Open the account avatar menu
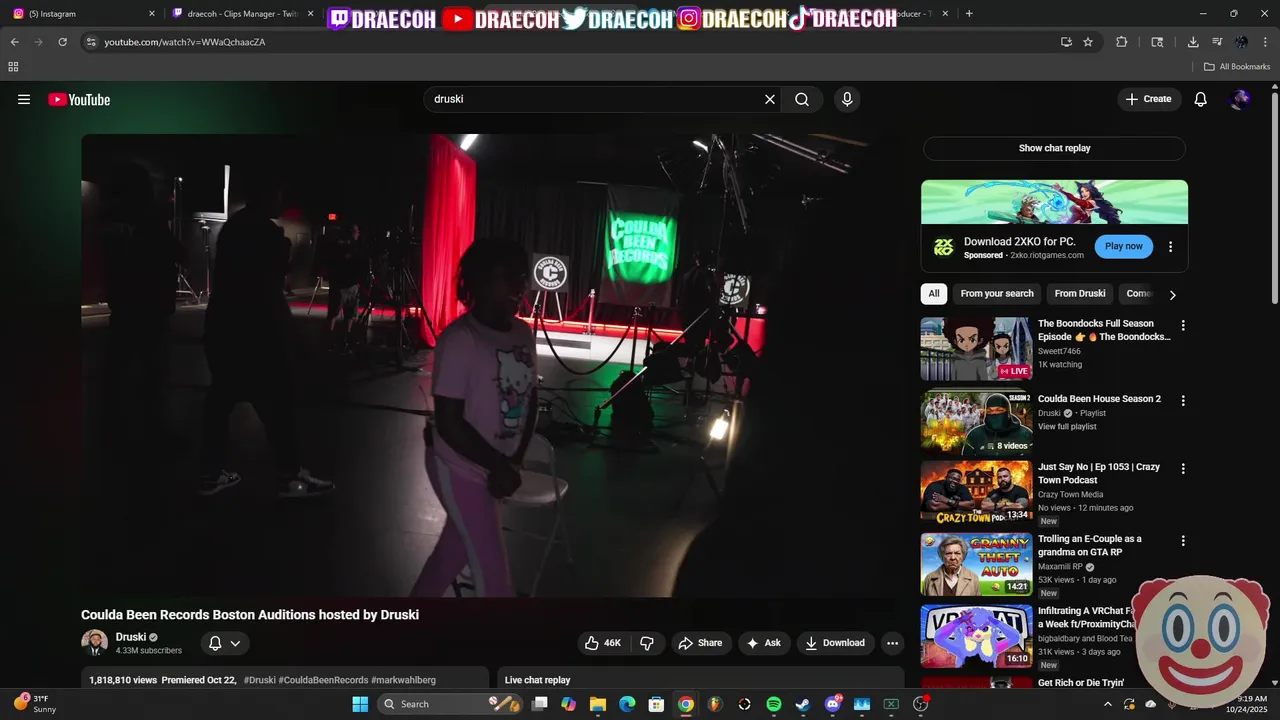The image size is (1280, 720). point(1241,99)
